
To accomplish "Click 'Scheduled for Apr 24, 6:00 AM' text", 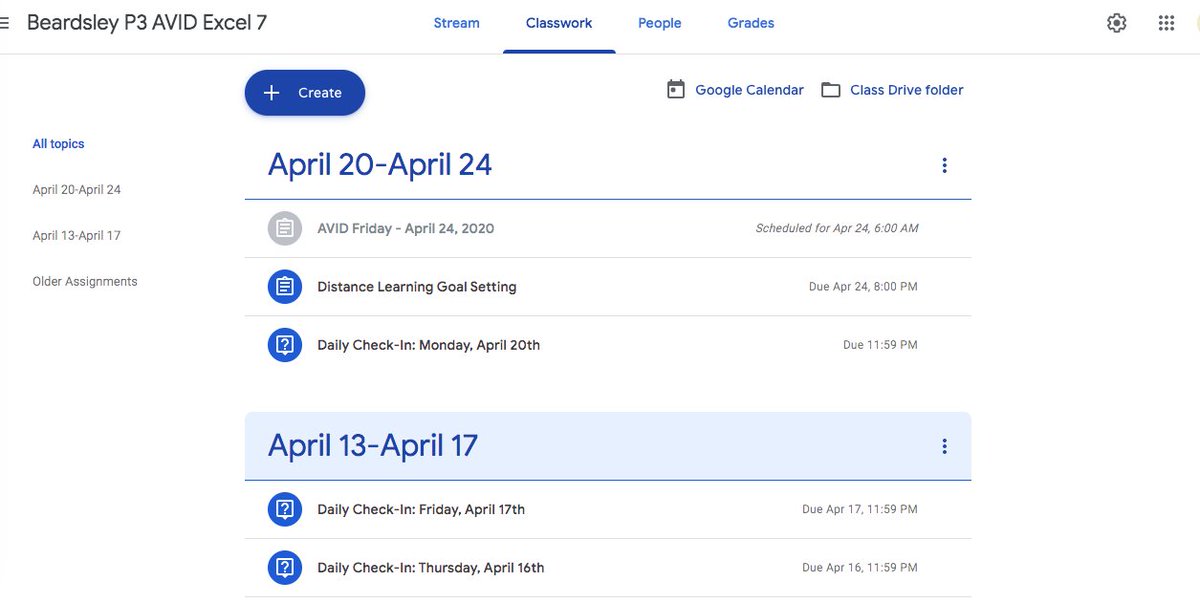I will (x=837, y=228).
